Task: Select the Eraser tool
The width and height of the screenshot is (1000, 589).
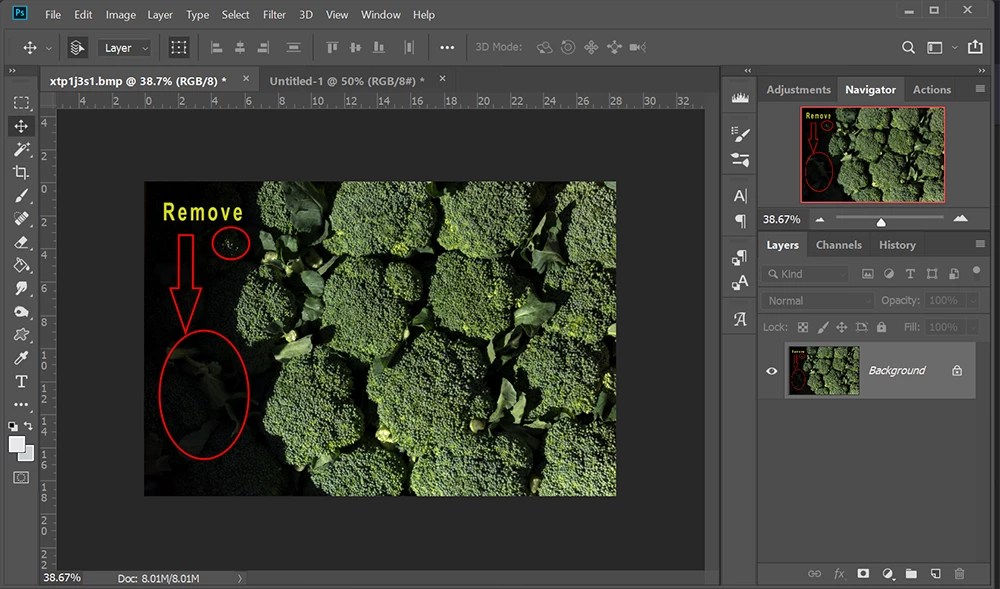Action: [21, 242]
